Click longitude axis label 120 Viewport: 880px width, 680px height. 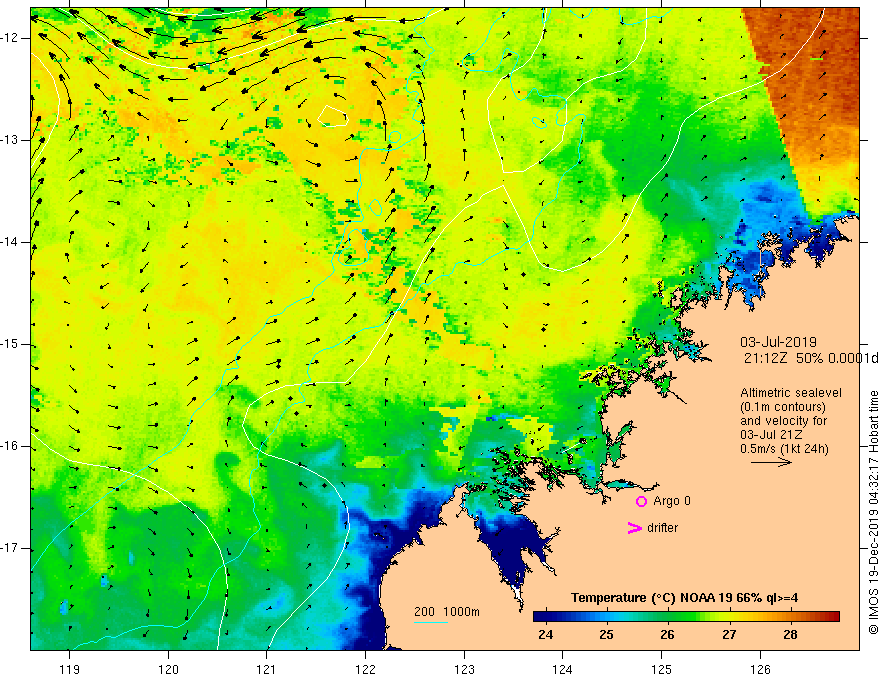[168, 669]
